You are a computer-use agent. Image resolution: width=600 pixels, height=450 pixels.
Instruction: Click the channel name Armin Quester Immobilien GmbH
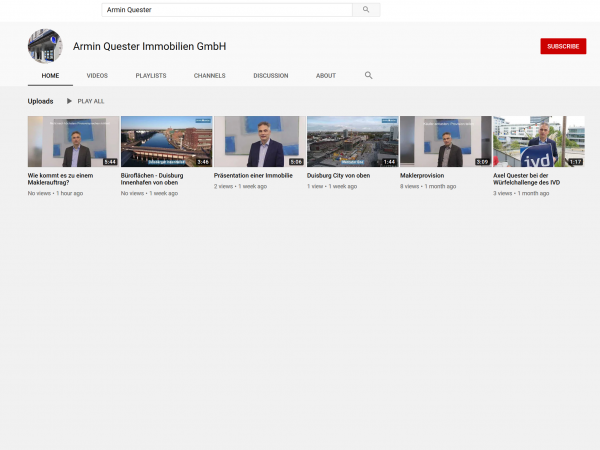point(150,46)
